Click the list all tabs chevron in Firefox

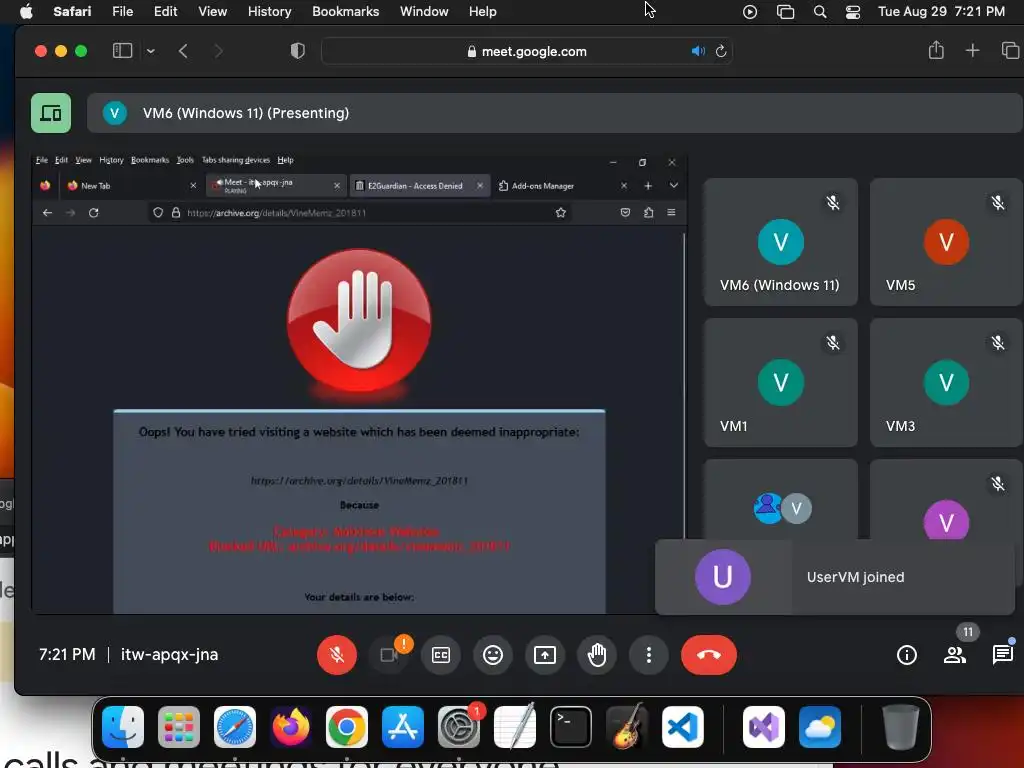(673, 185)
